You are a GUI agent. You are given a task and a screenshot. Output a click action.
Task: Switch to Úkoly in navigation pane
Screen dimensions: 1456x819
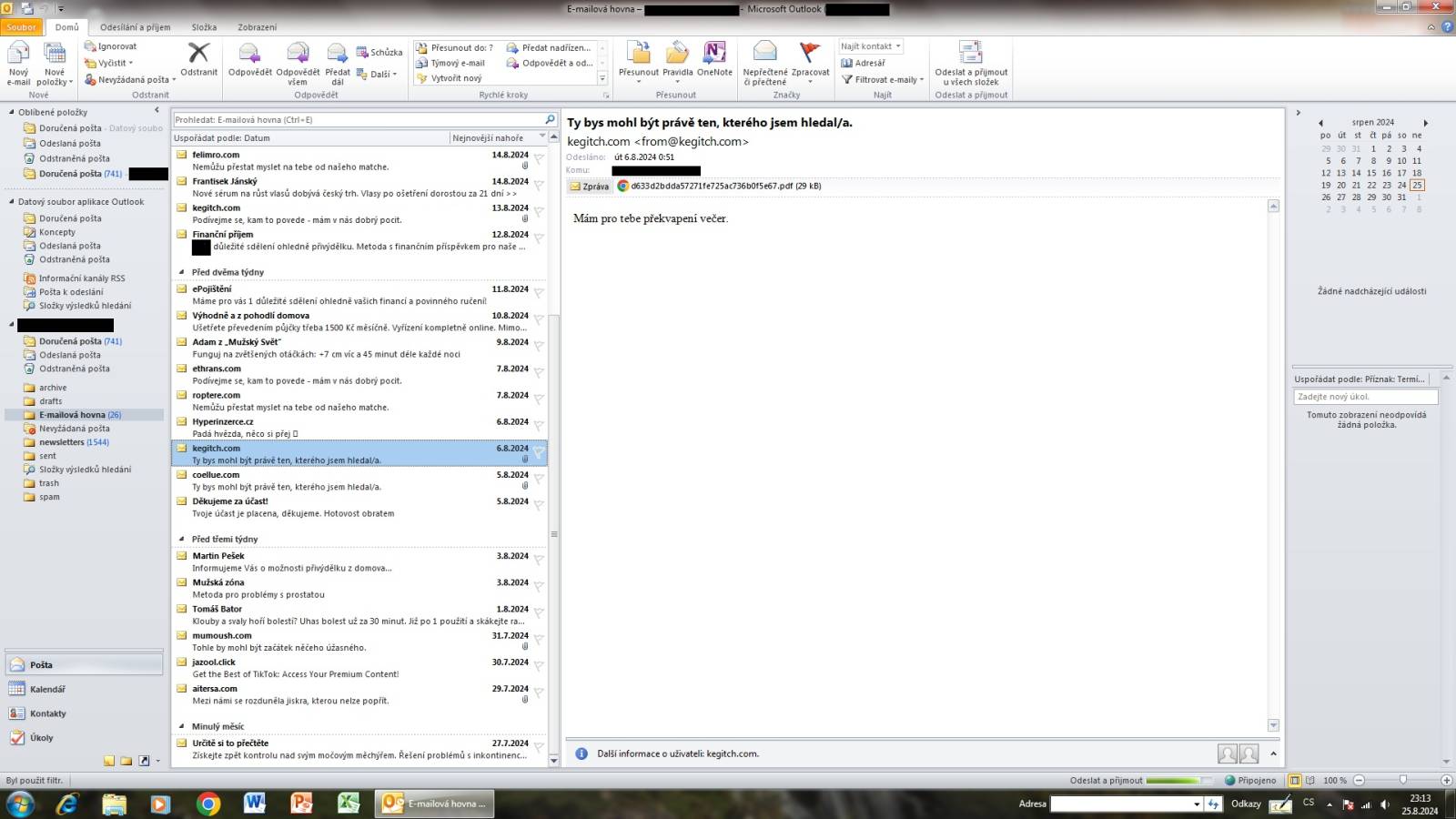pos(84,738)
